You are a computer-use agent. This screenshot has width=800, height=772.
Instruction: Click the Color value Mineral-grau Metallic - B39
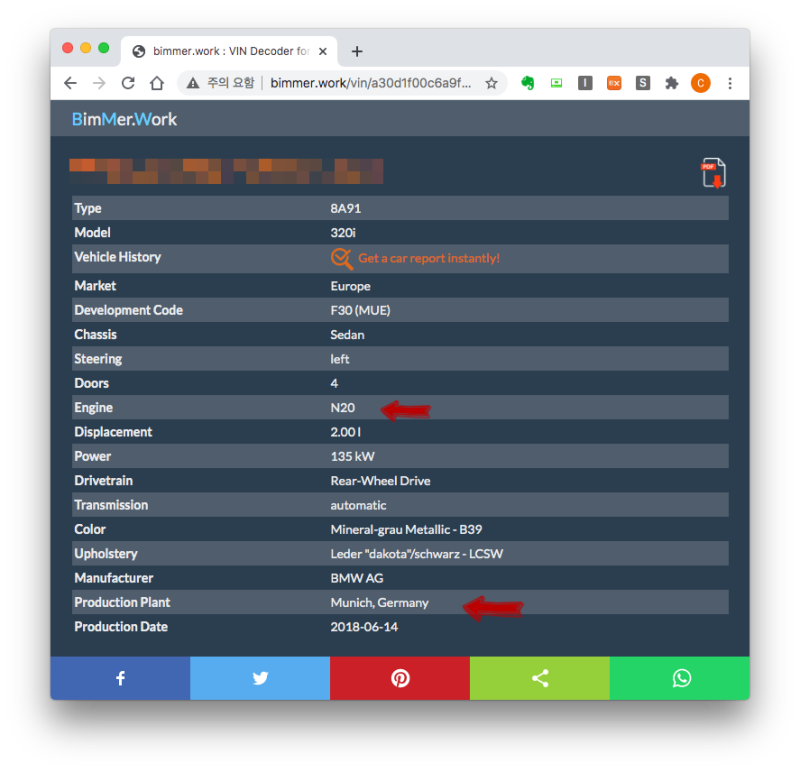click(406, 530)
